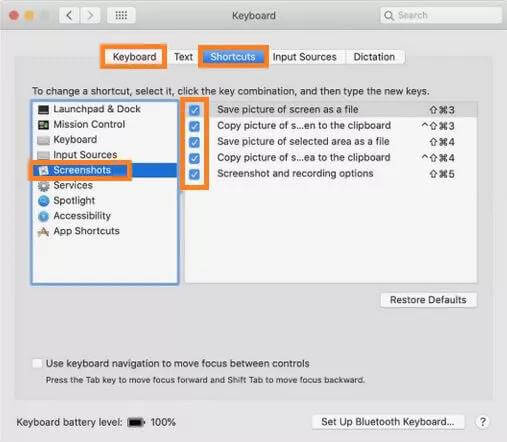This screenshot has height=442, width=507.
Task: Uncheck Copy picture of selected area to clipboard
Action: pos(194,158)
